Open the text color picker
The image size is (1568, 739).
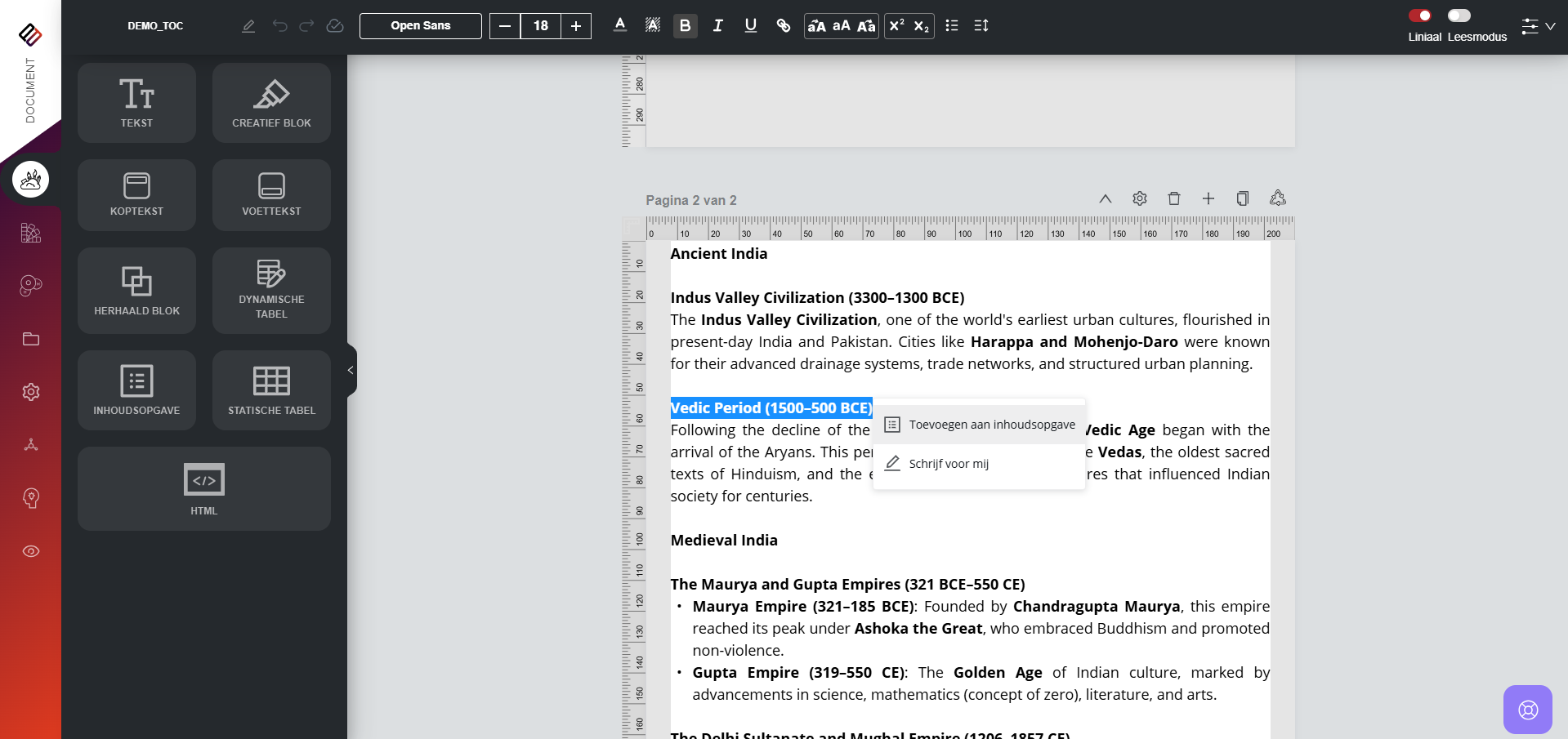(620, 25)
